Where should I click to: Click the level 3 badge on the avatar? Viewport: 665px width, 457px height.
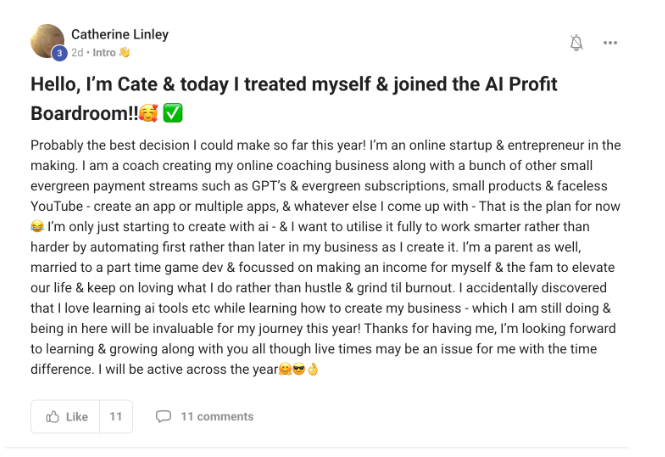tap(60, 53)
